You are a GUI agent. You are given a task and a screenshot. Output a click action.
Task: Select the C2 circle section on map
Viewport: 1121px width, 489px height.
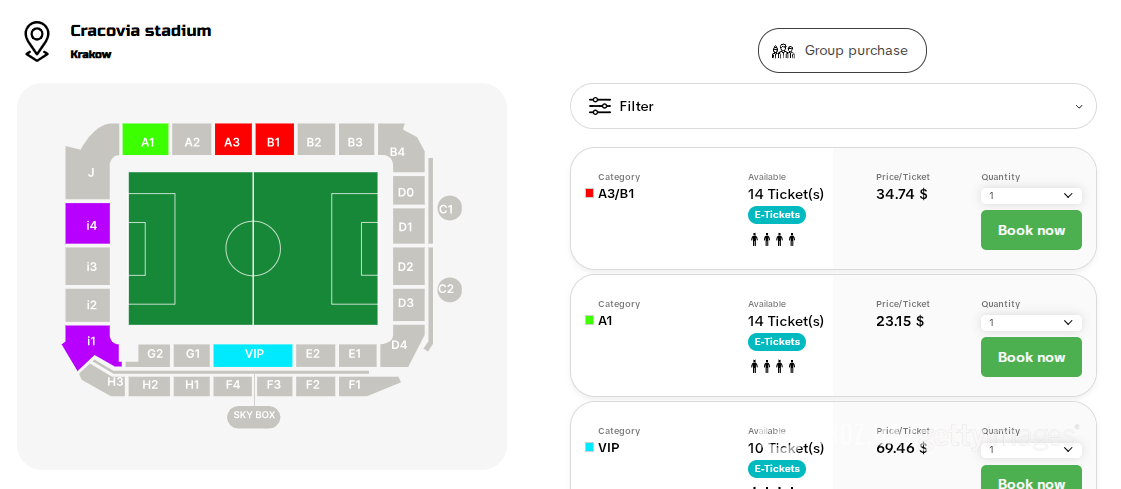(447, 289)
